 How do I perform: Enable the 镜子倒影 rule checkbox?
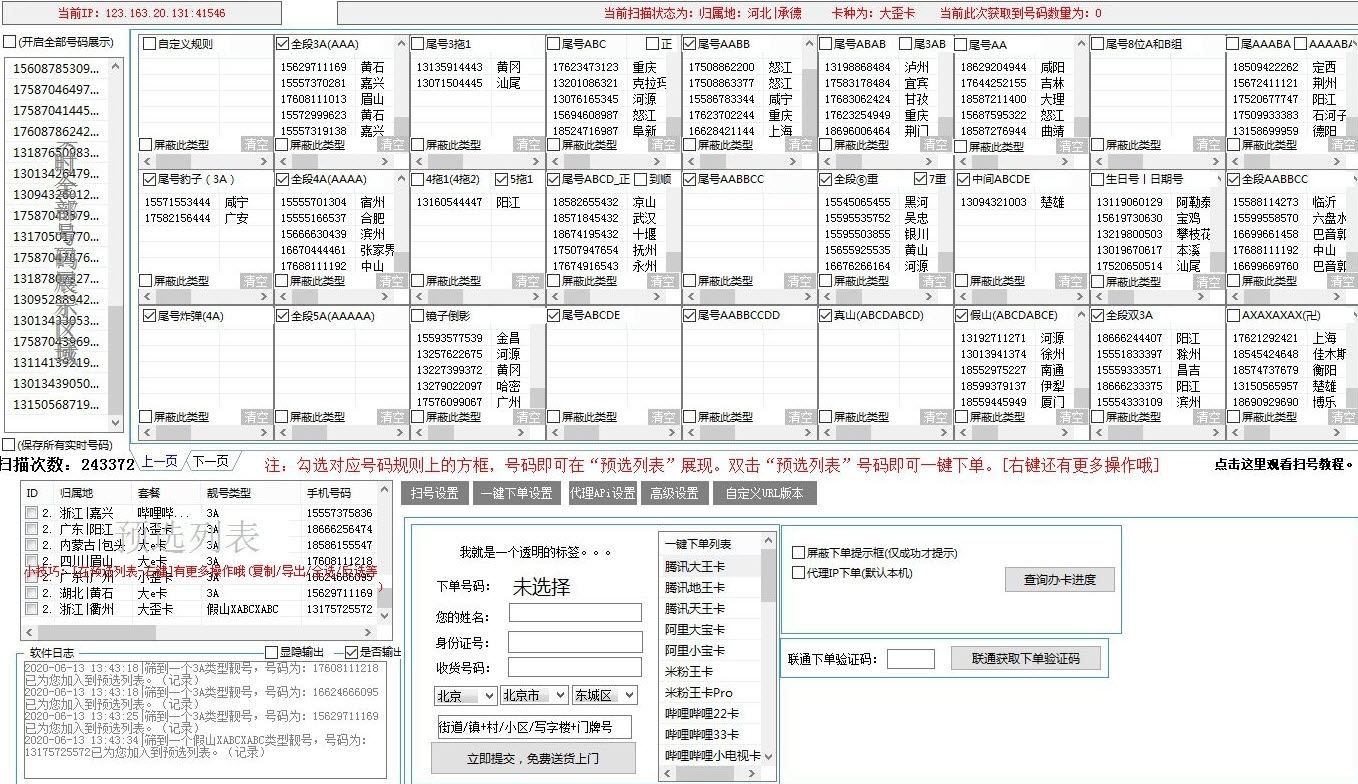[418, 315]
